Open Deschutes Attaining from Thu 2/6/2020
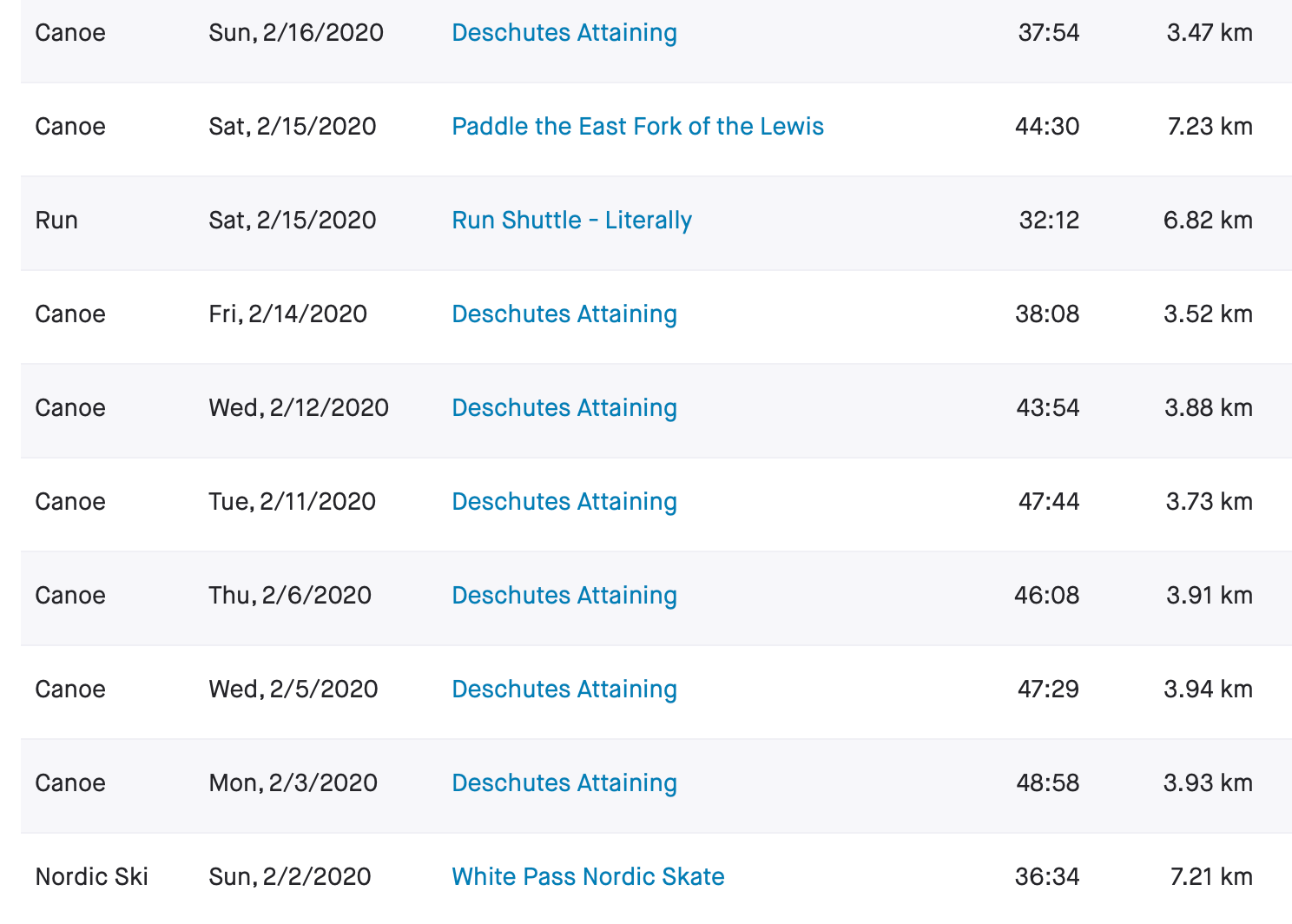 point(564,596)
